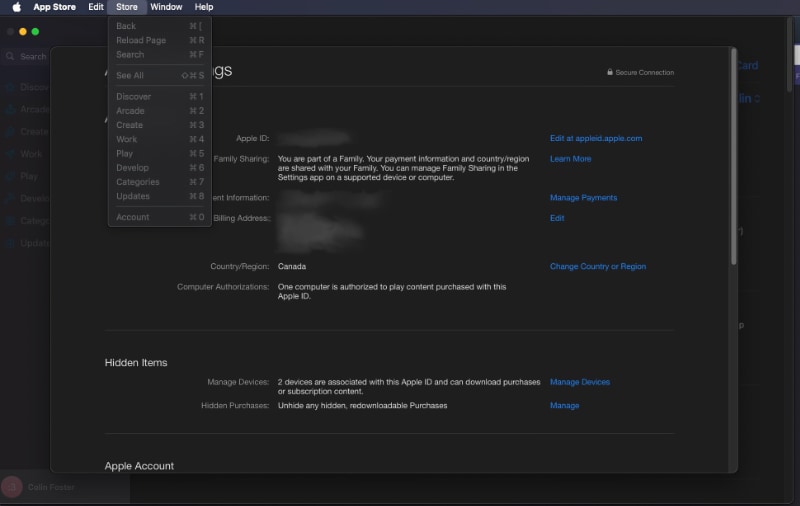Open the Edit menu
800x506 pixels.
tap(96, 7)
